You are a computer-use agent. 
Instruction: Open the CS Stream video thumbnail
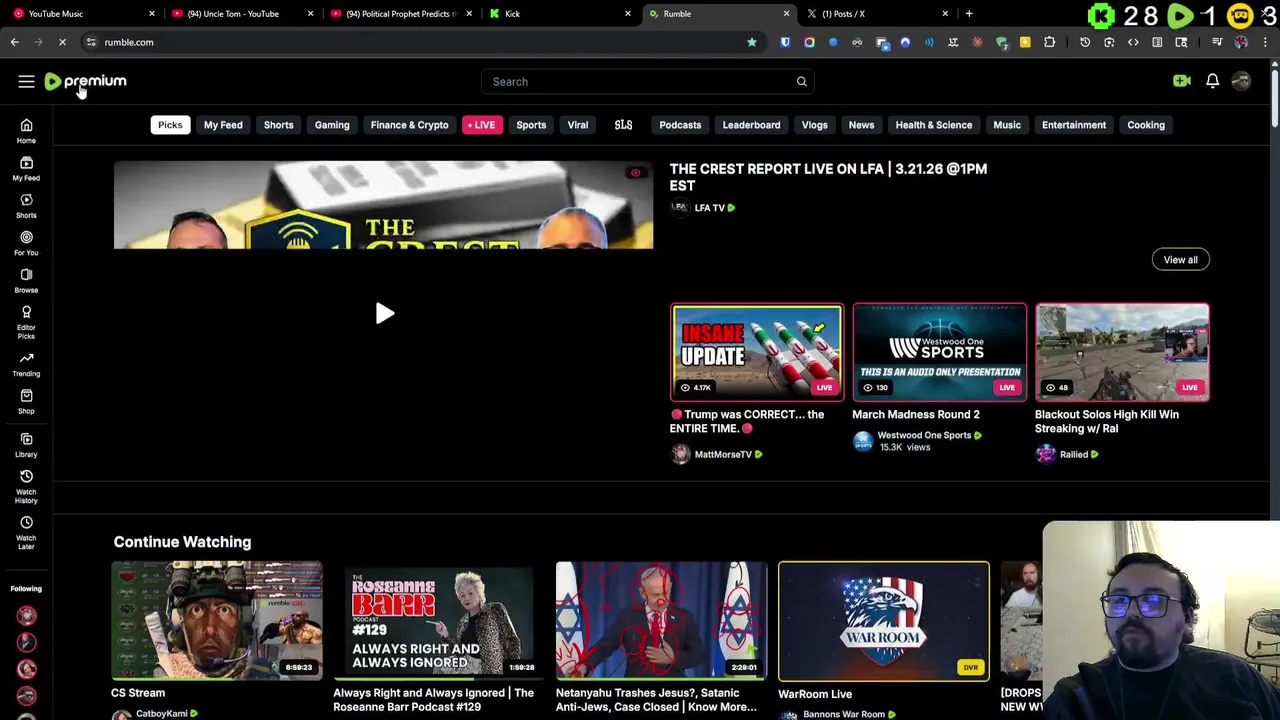pos(217,621)
